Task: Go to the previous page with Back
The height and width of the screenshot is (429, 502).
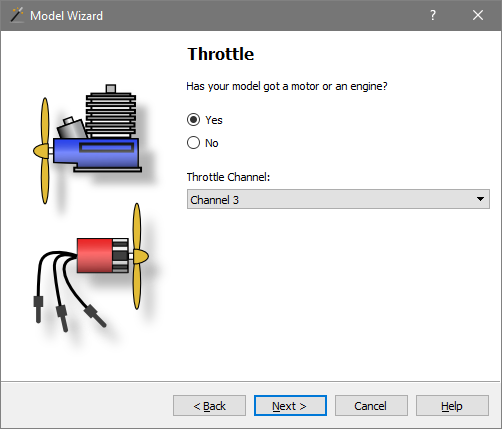Action: pyautogui.click(x=209, y=406)
